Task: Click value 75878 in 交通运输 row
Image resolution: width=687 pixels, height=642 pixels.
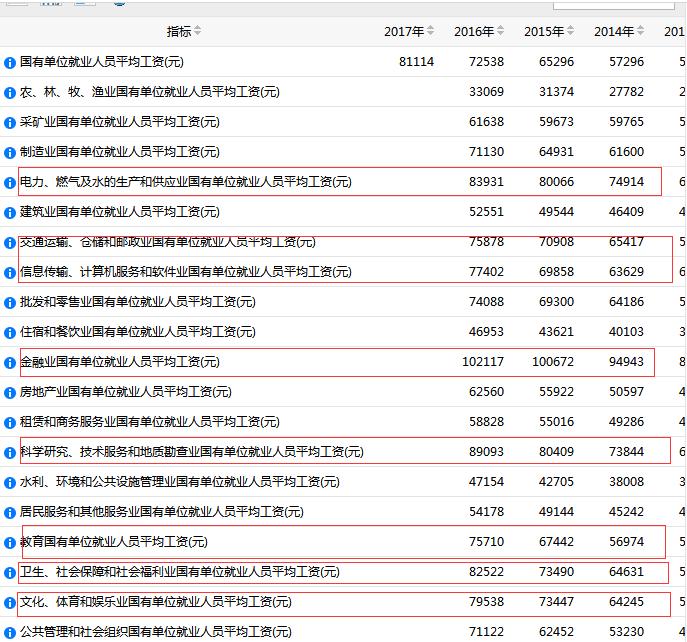Action: tap(486, 242)
